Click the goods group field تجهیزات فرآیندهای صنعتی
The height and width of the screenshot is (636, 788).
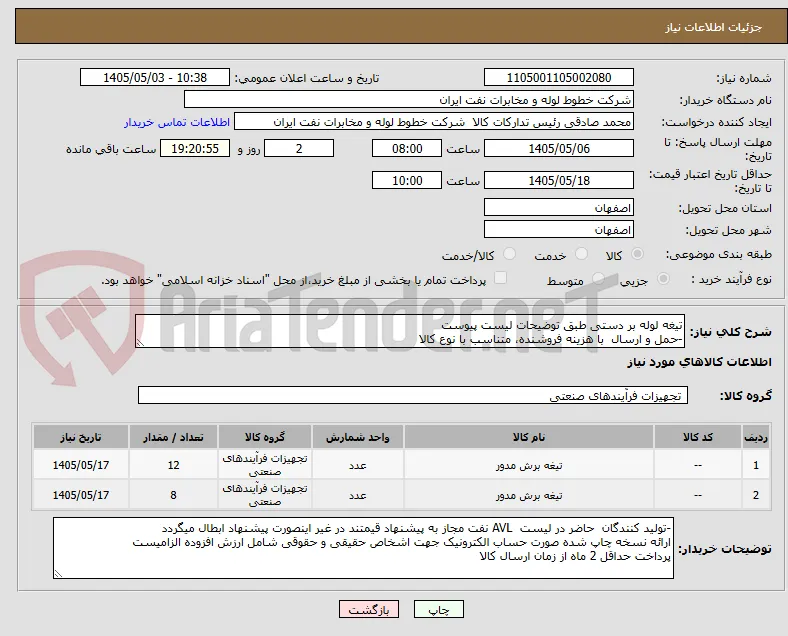pyautogui.click(x=413, y=395)
